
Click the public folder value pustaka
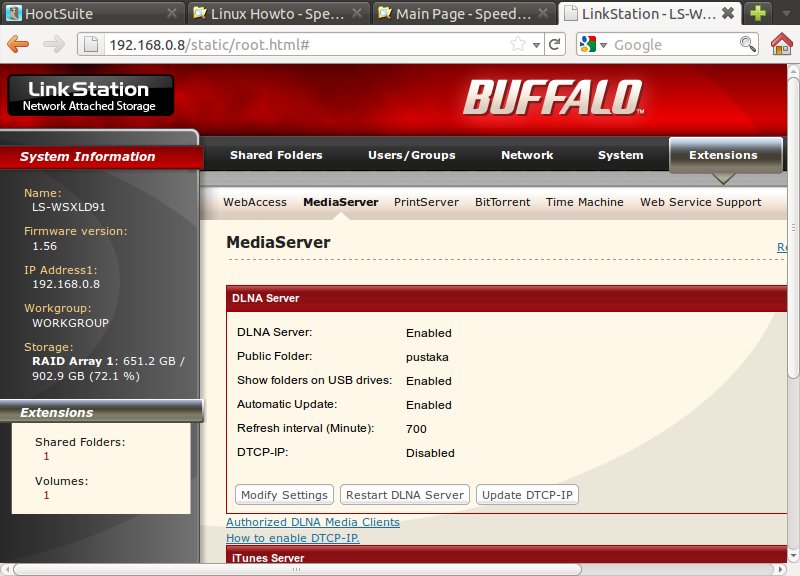pyautogui.click(x=427, y=357)
